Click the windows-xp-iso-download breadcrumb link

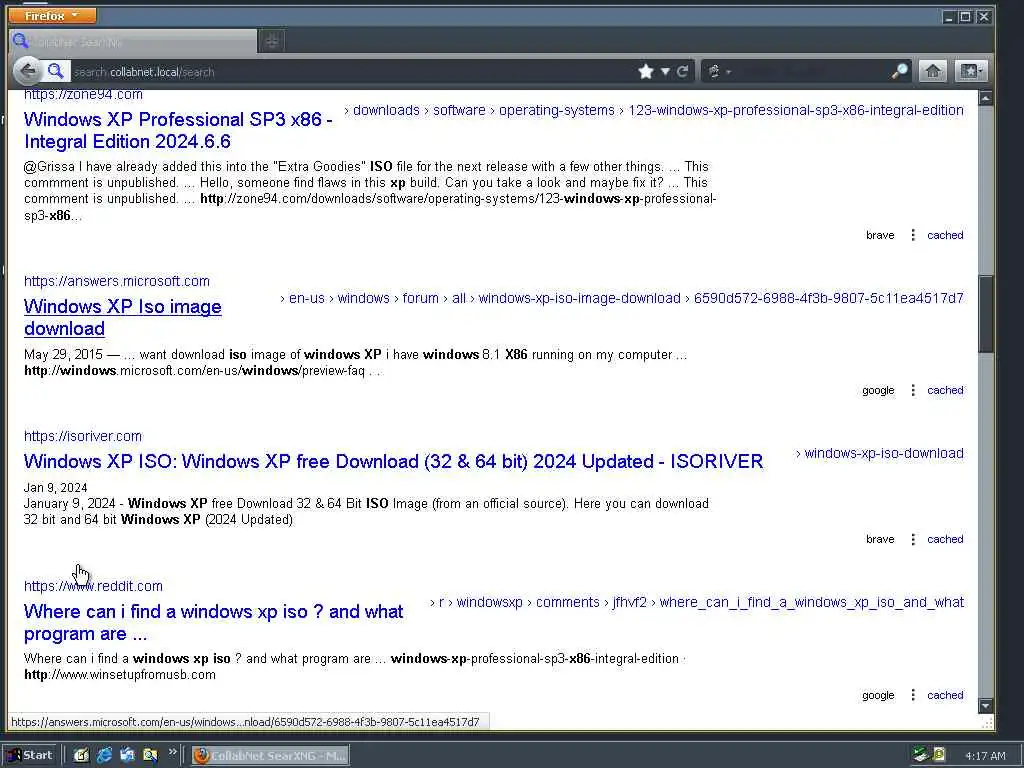coord(884,453)
